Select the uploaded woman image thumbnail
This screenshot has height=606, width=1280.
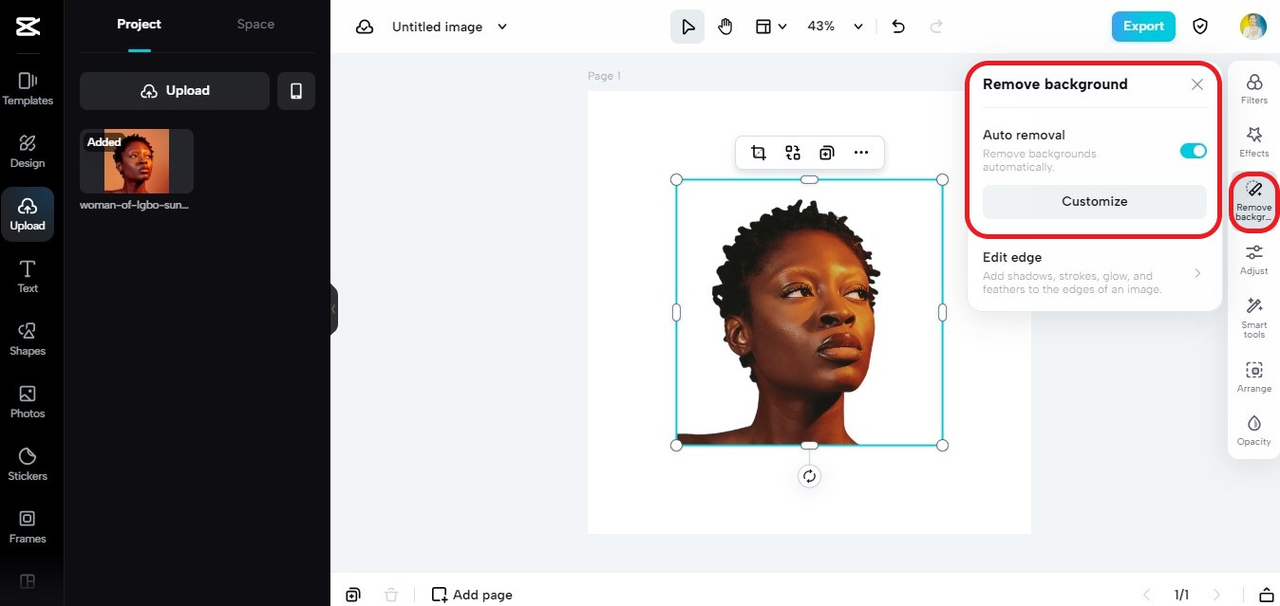137,161
